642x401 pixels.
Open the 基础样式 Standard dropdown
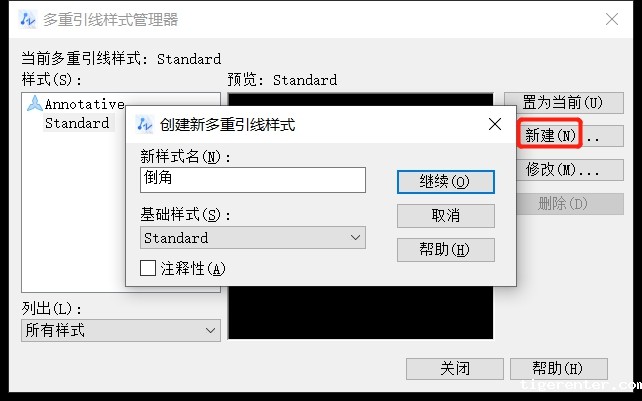coord(253,238)
